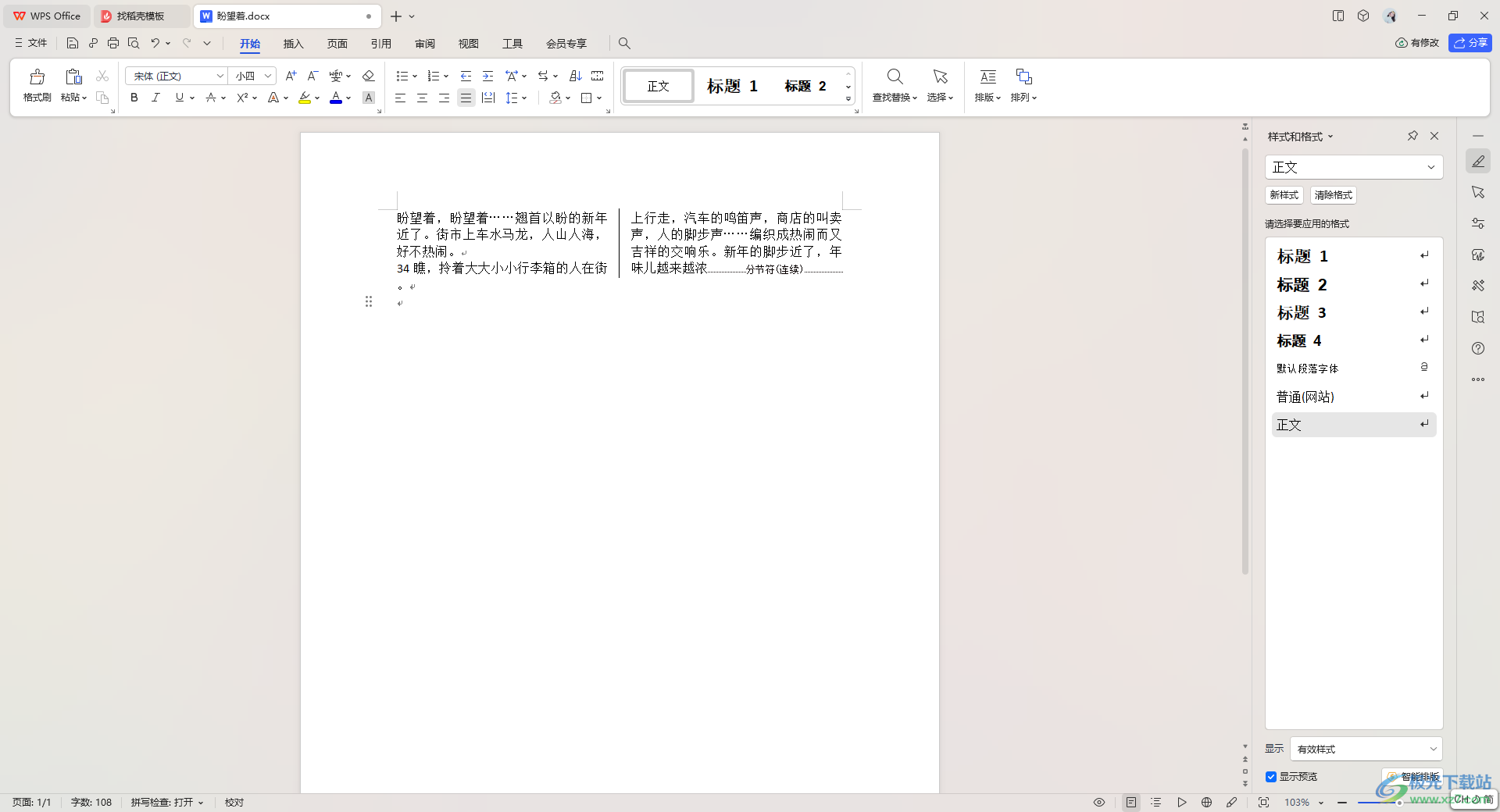
Task: Click the increase indent icon
Action: point(487,76)
